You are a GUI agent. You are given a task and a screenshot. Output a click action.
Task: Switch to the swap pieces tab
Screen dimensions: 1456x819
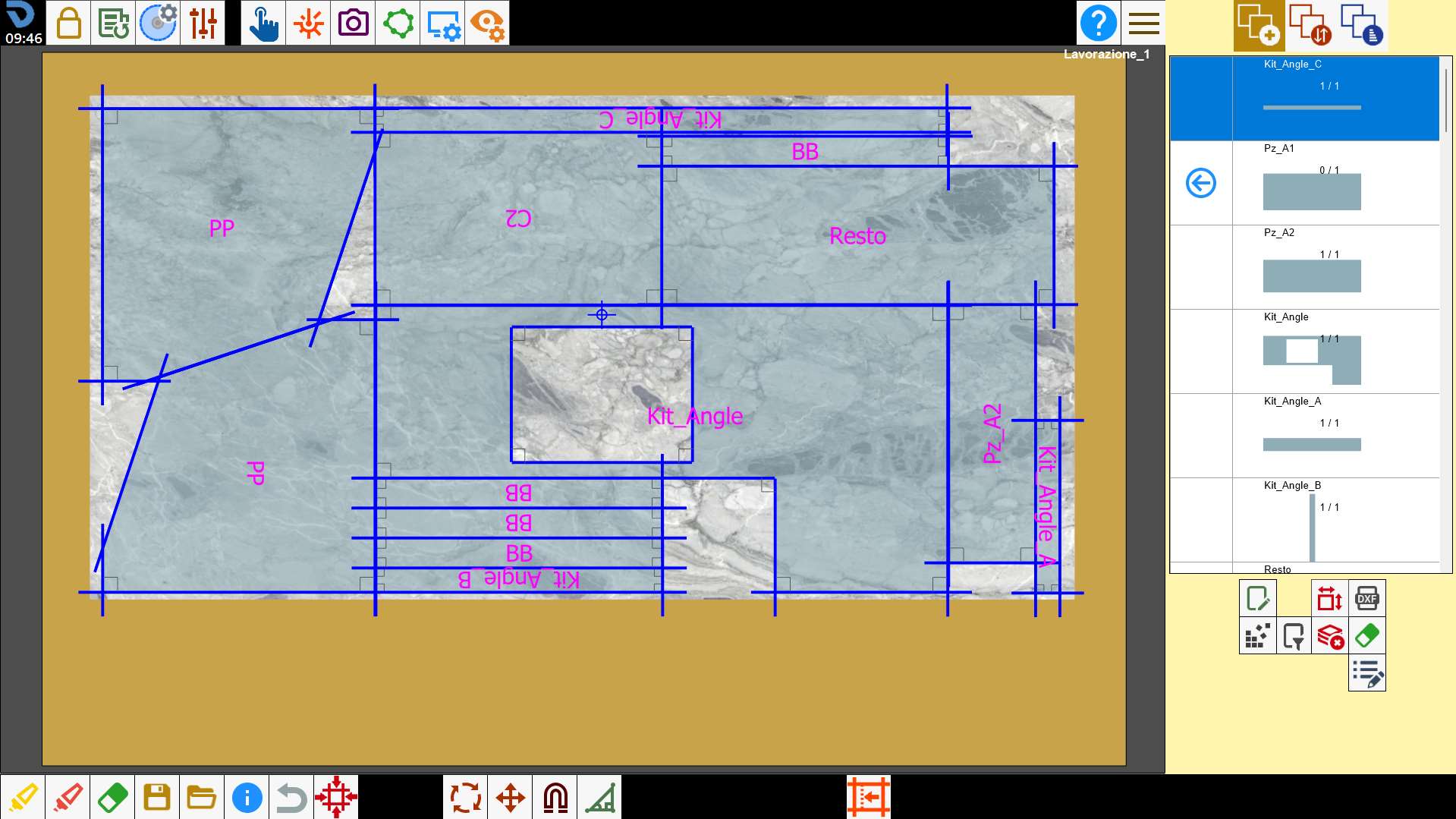tap(1310, 25)
